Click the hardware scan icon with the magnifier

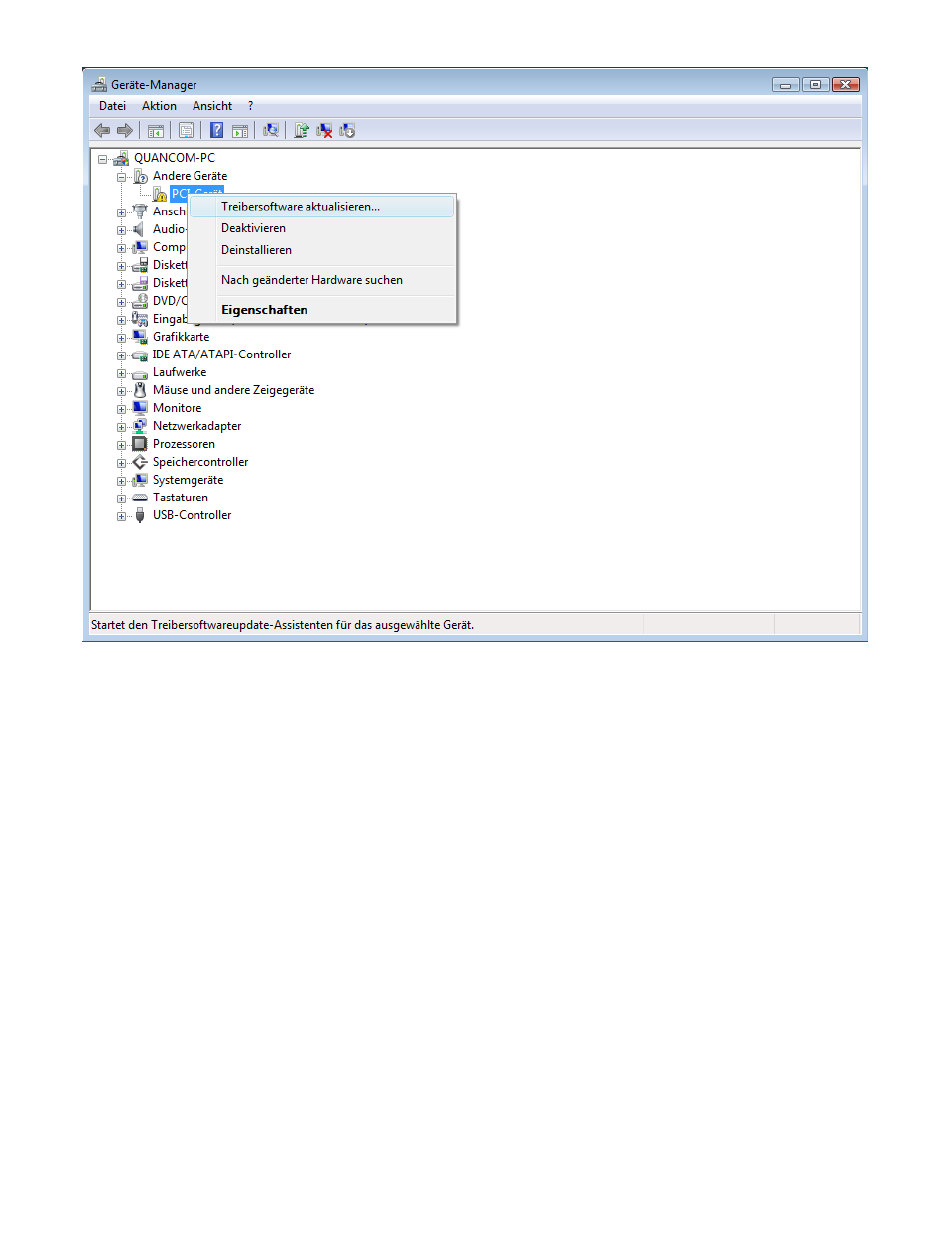coord(270,130)
